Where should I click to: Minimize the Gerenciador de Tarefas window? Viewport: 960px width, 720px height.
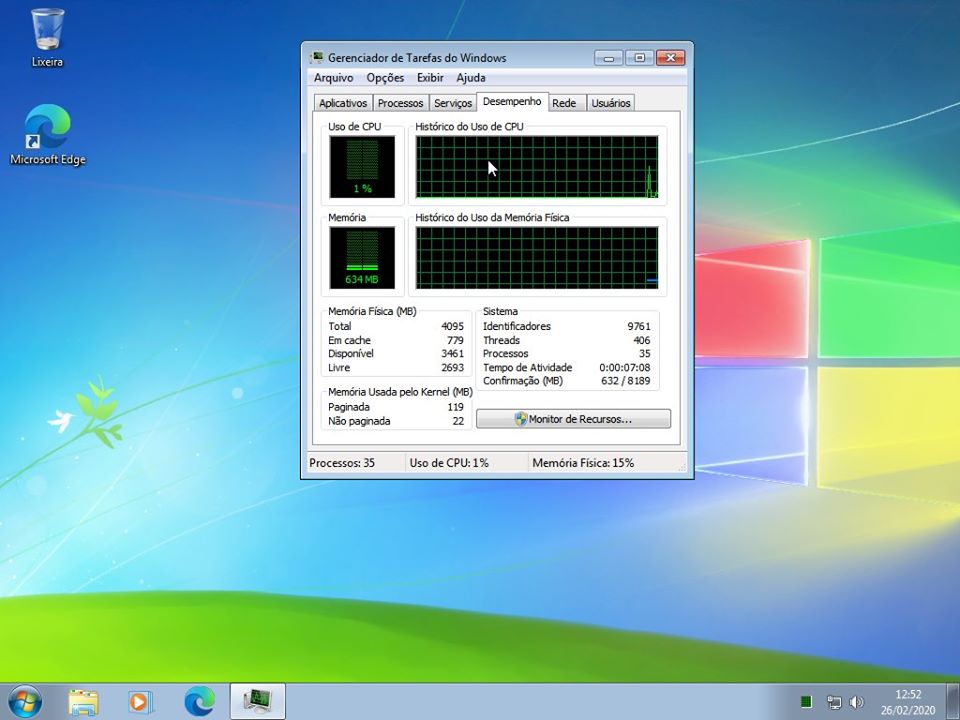(x=609, y=58)
